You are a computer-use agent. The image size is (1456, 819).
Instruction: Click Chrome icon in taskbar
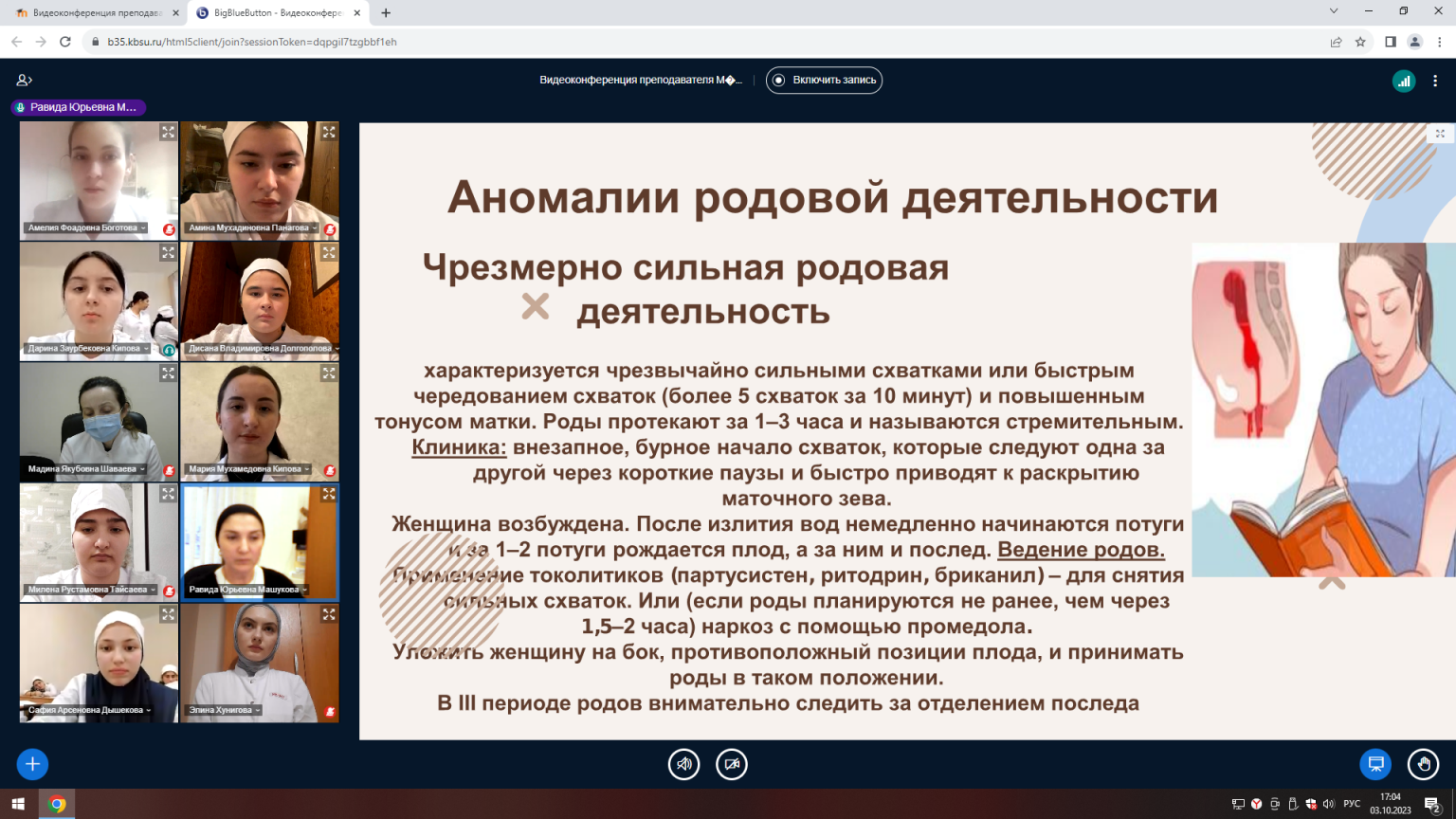click(x=57, y=804)
